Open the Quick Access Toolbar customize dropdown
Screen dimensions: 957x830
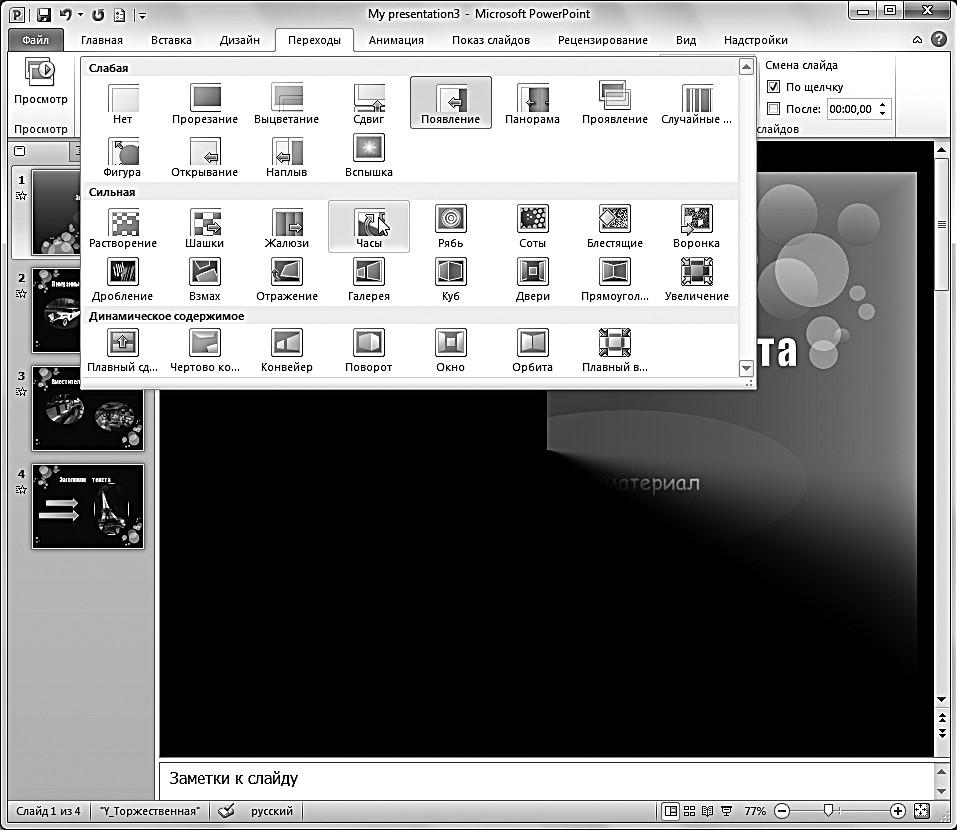pyautogui.click(x=142, y=15)
